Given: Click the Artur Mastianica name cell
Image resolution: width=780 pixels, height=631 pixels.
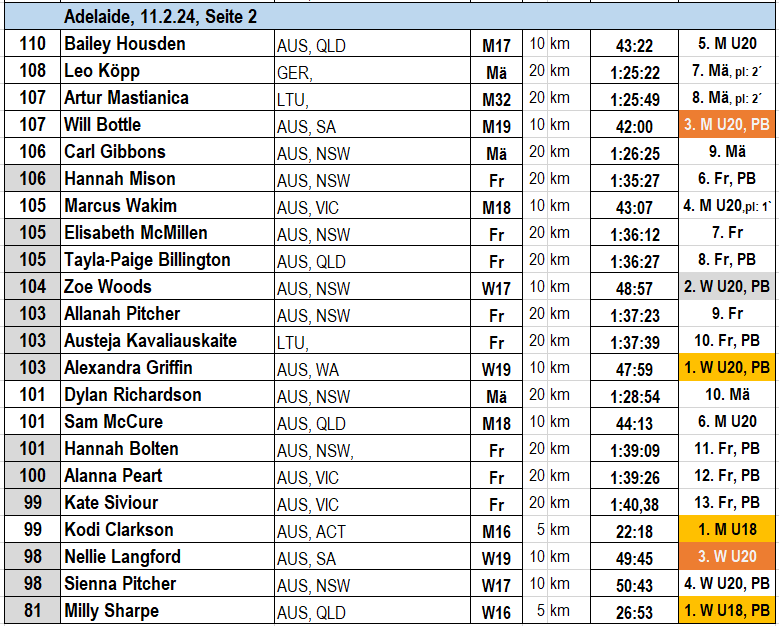Looking at the screenshot, I should (x=167, y=98).
